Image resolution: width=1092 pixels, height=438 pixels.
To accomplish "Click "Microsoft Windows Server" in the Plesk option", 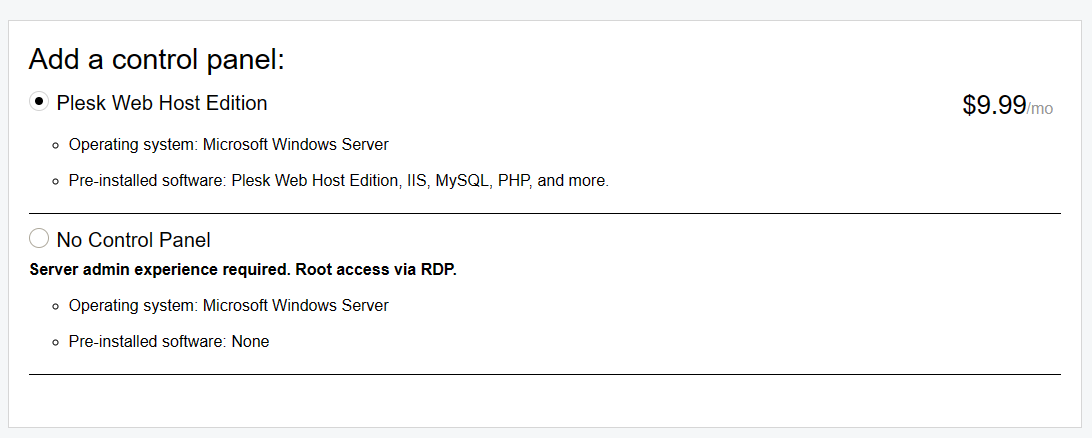I will [x=295, y=144].
